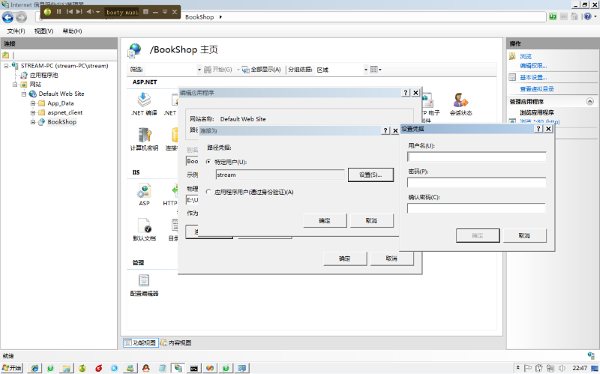This screenshot has width=600, height=374.
Task: Switch to the 功能视图 tab
Action: [140, 343]
